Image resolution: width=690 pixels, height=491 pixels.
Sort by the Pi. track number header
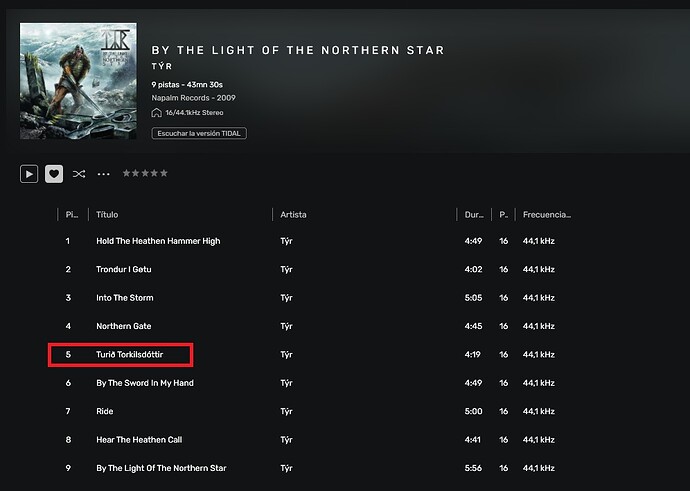(71, 215)
